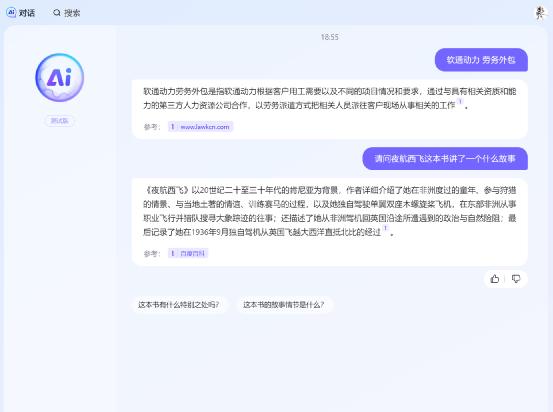
Task: Click citation superscript 1 after 北比的经过
Action: click(385, 228)
